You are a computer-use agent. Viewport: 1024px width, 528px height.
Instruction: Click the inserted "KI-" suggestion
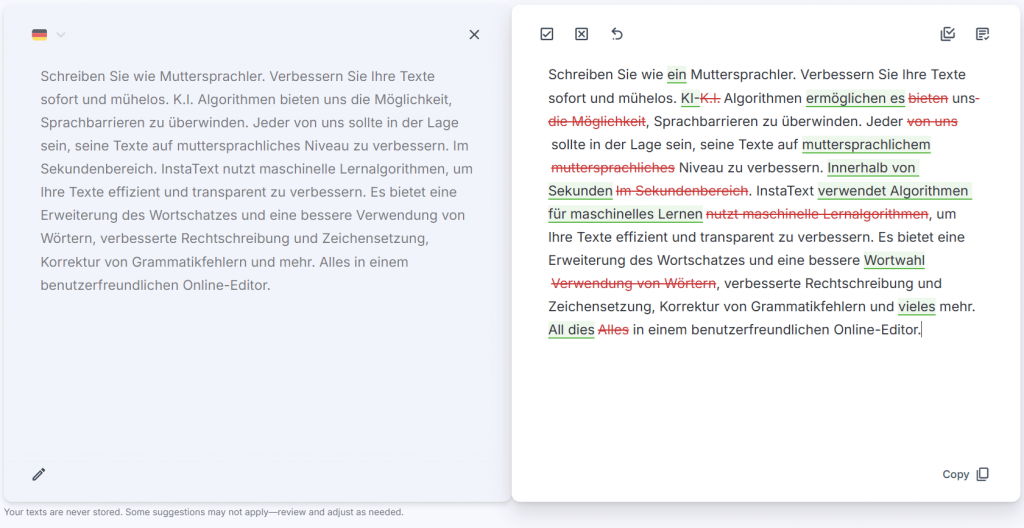[x=690, y=99]
